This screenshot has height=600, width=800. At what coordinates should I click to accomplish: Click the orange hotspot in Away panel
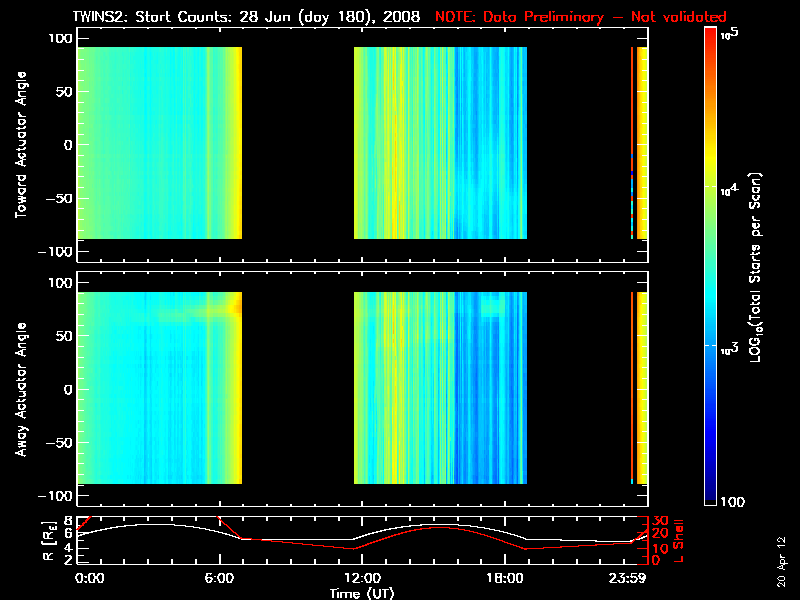coord(236,308)
